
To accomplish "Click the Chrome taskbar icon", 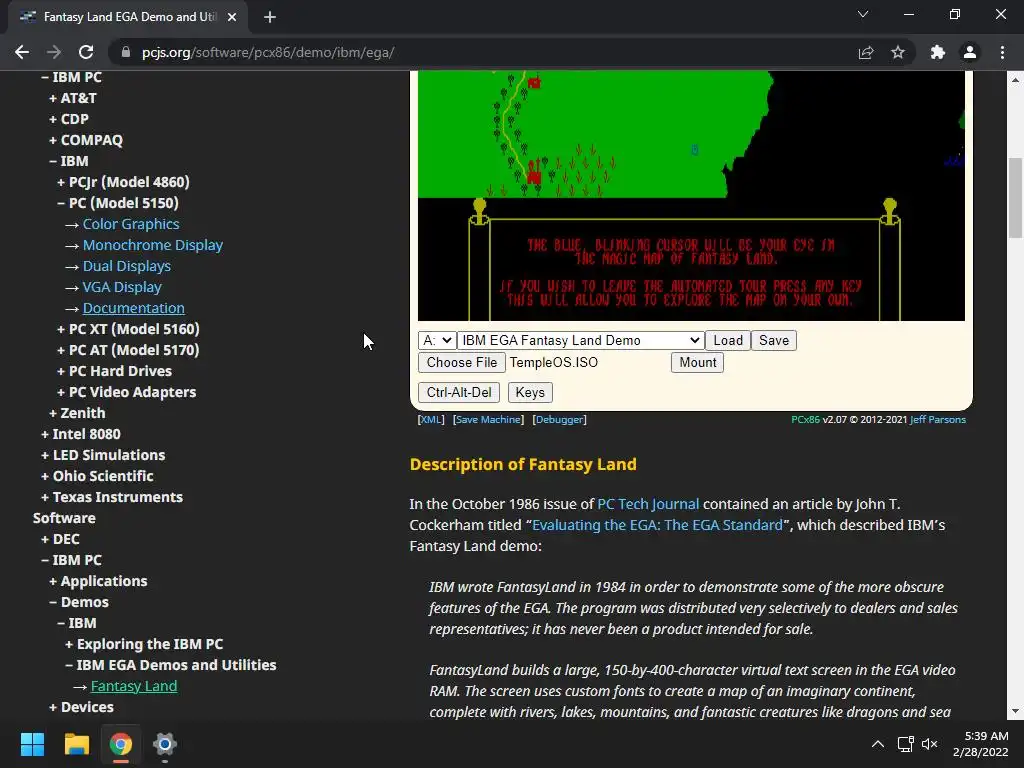I will click(x=121, y=744).
